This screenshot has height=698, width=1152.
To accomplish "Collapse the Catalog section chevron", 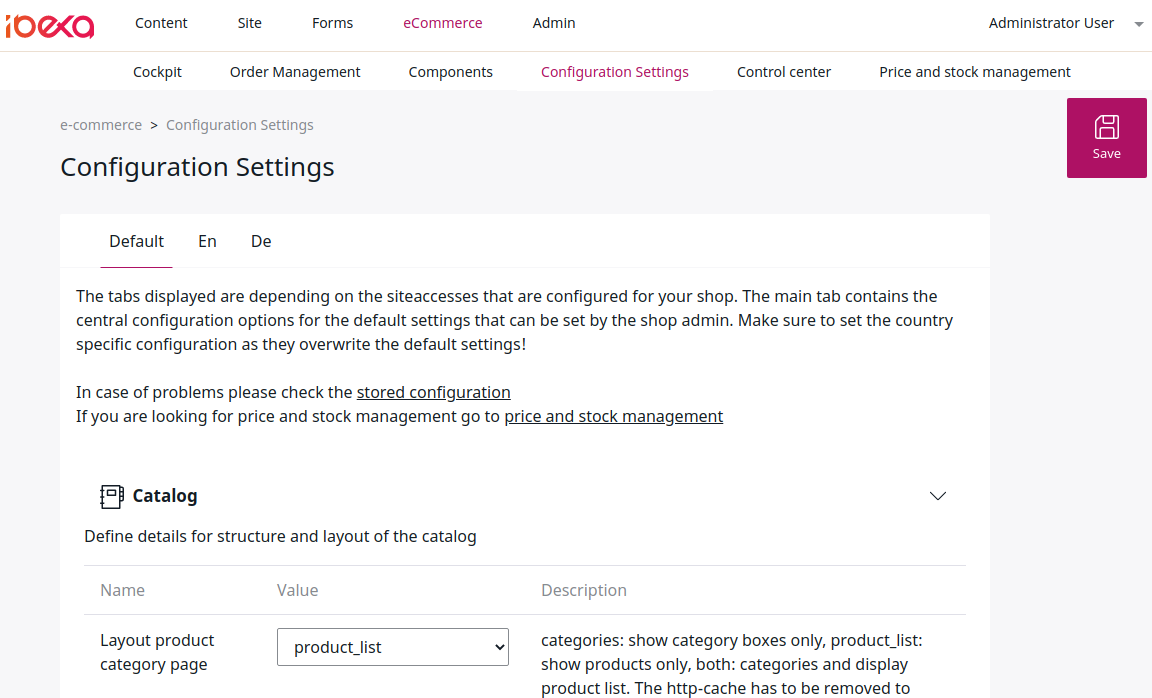I will pos(937,496).
